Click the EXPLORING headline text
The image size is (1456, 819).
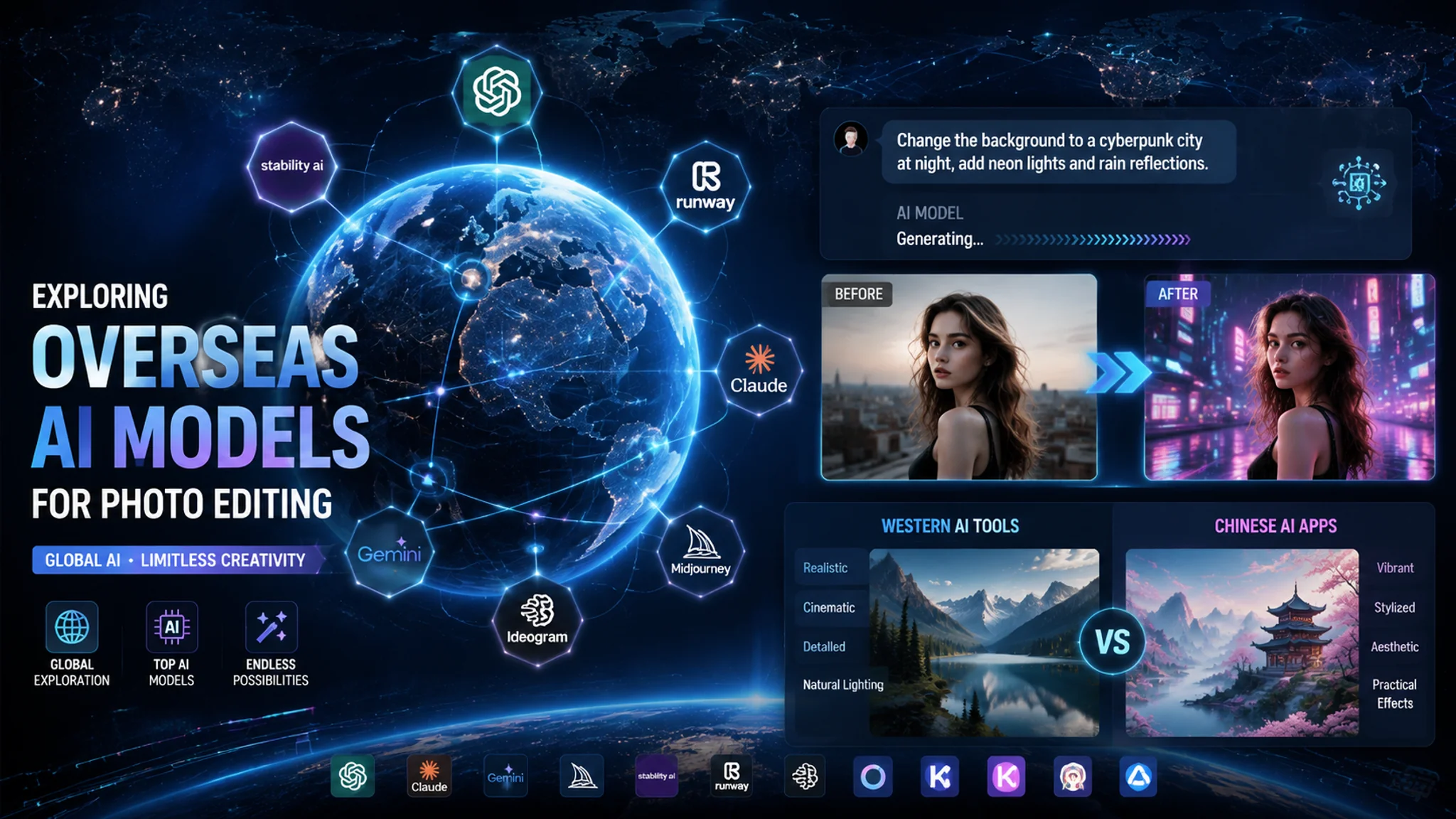pyautogui.click(x=100, y=296)
